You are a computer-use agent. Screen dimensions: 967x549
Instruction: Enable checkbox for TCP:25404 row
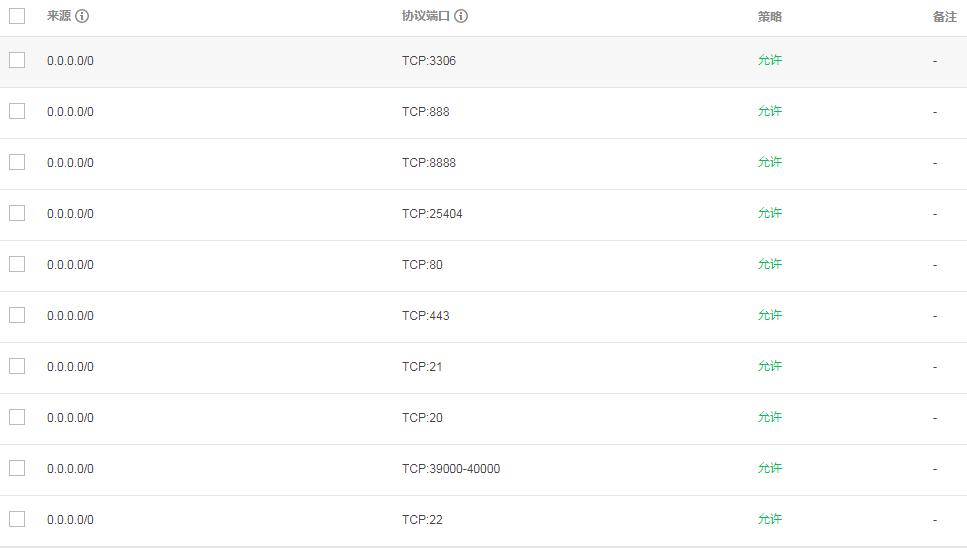tap(17, 213)
